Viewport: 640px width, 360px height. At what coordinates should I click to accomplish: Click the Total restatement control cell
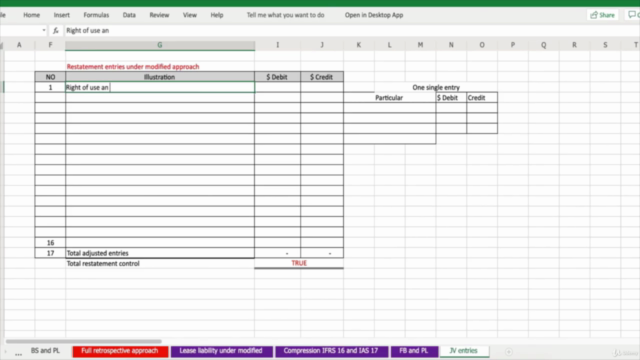point(160,264)
